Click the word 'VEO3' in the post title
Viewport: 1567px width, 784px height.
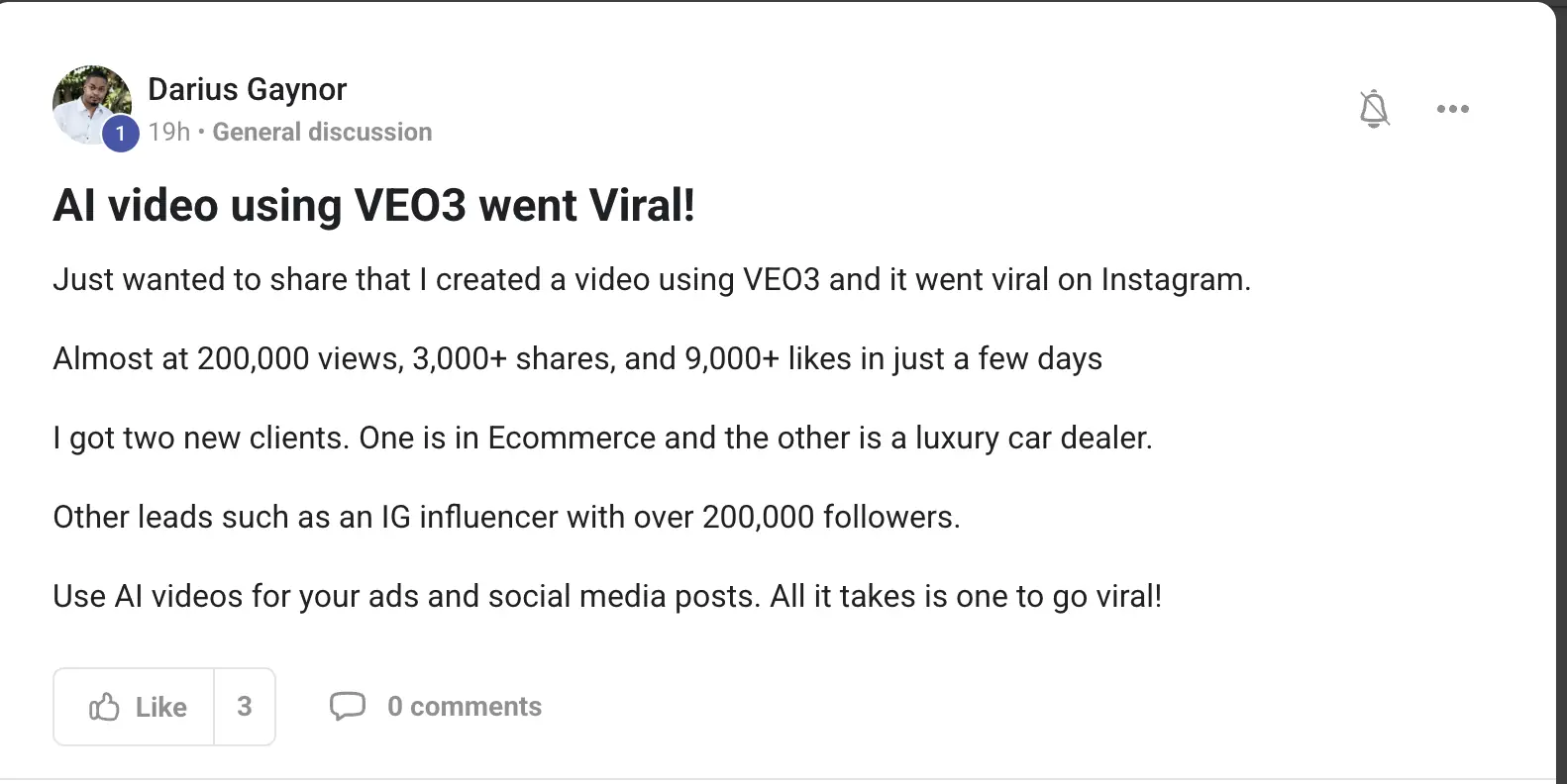(410, 206)
